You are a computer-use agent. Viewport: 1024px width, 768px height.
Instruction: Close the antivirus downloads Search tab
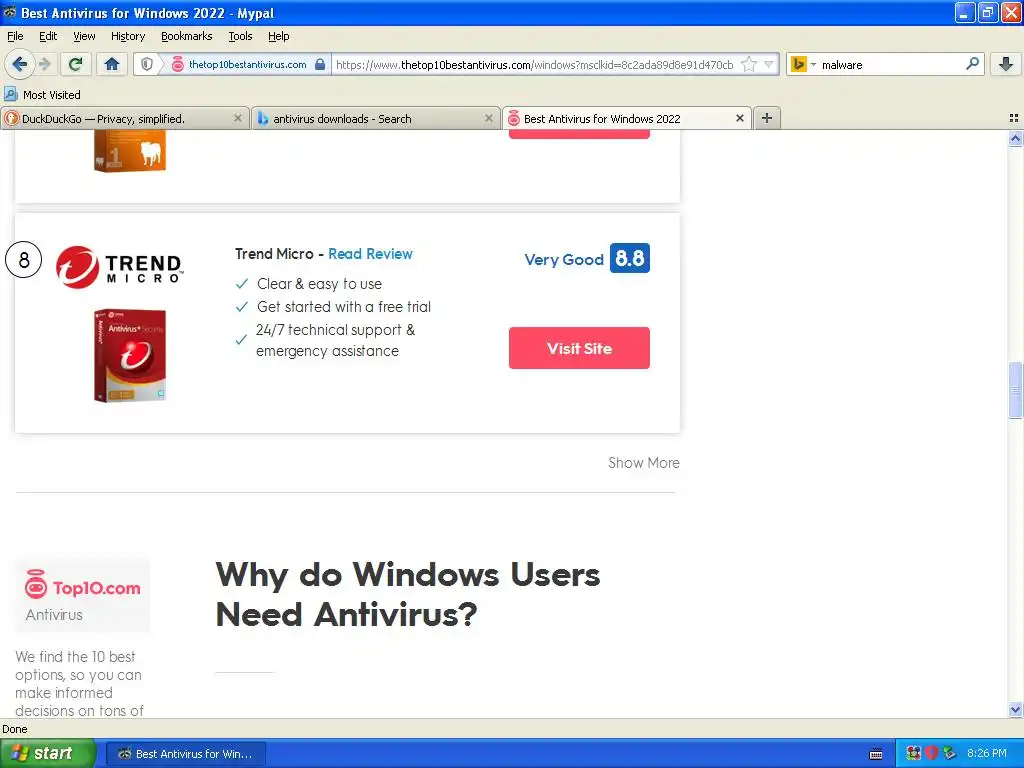pyautogui.click(x=488, y=118)
